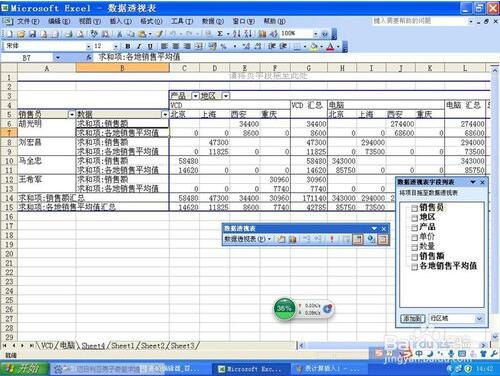This screenshot has height=376, width=500.
Task: Check the 产品 field checkbox
Action: pyautogui.click(x=414, y=228)
